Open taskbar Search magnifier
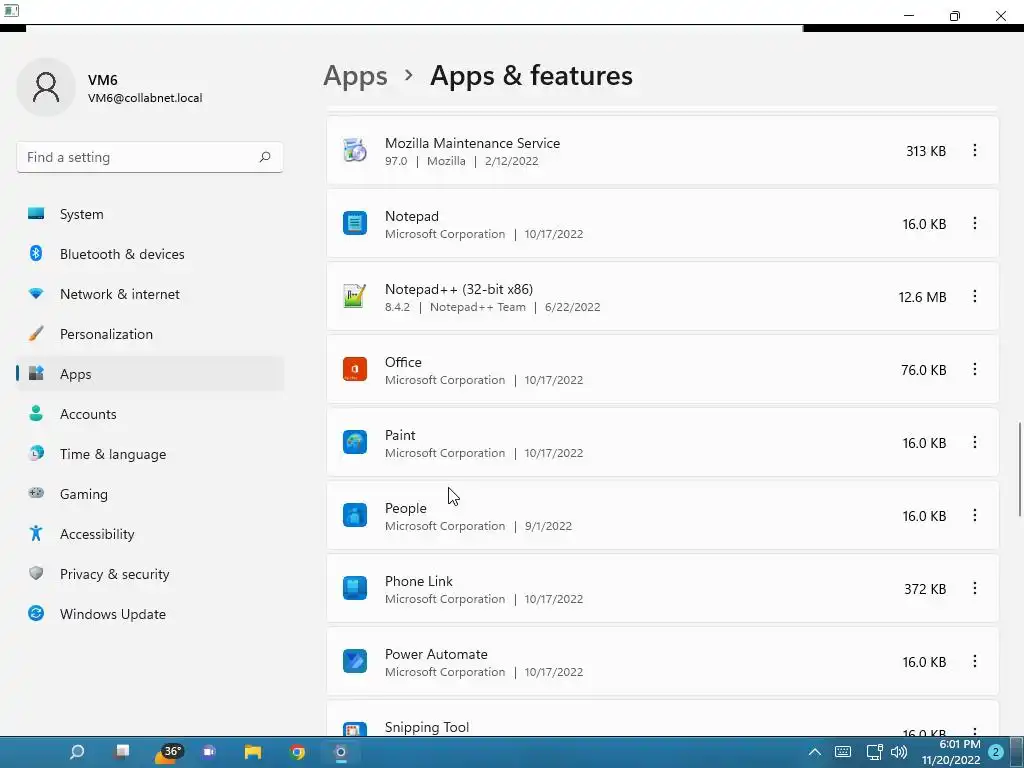 [77, 752]
